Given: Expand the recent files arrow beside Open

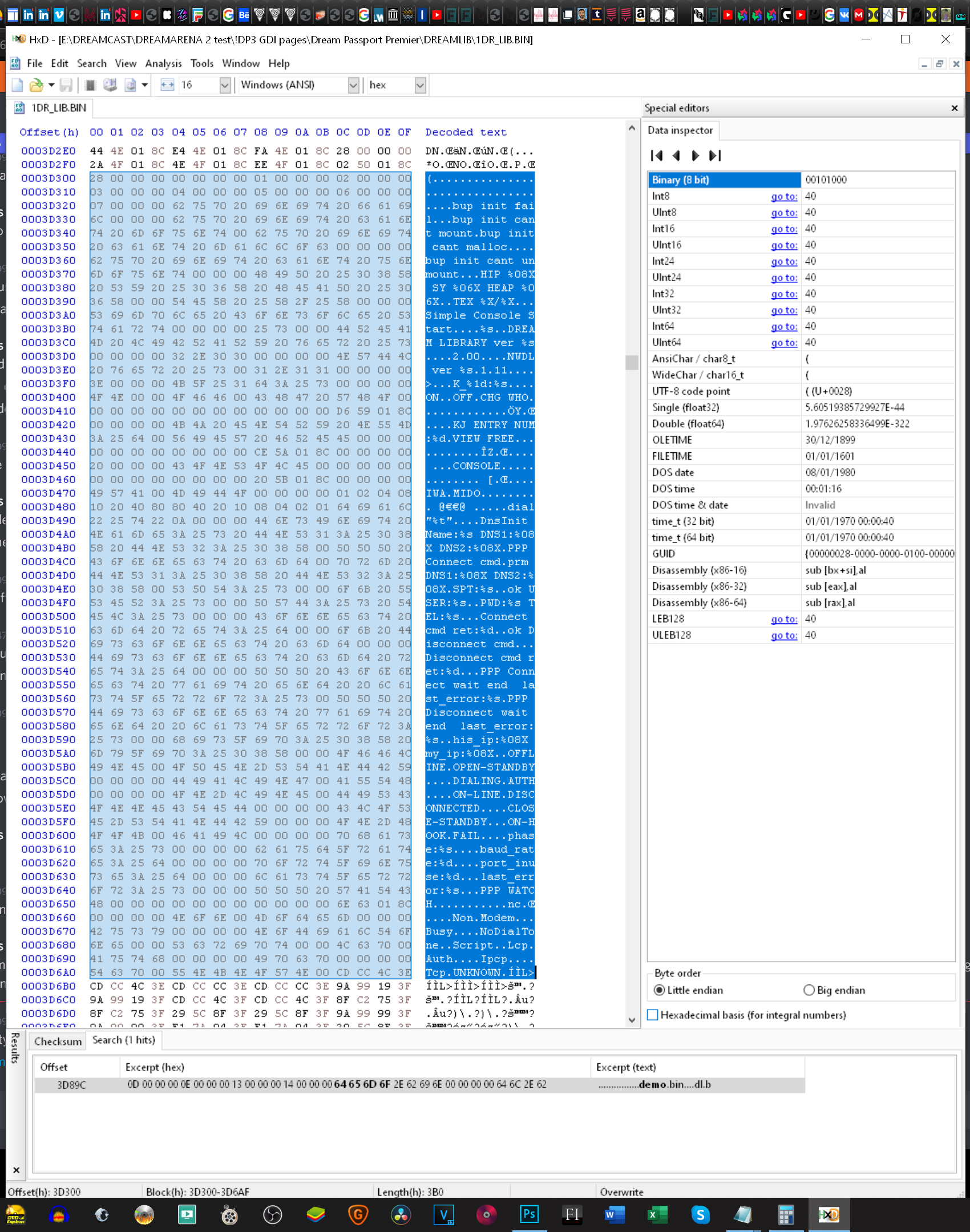Looking at the screenshot, I should (x=51, y=85).
